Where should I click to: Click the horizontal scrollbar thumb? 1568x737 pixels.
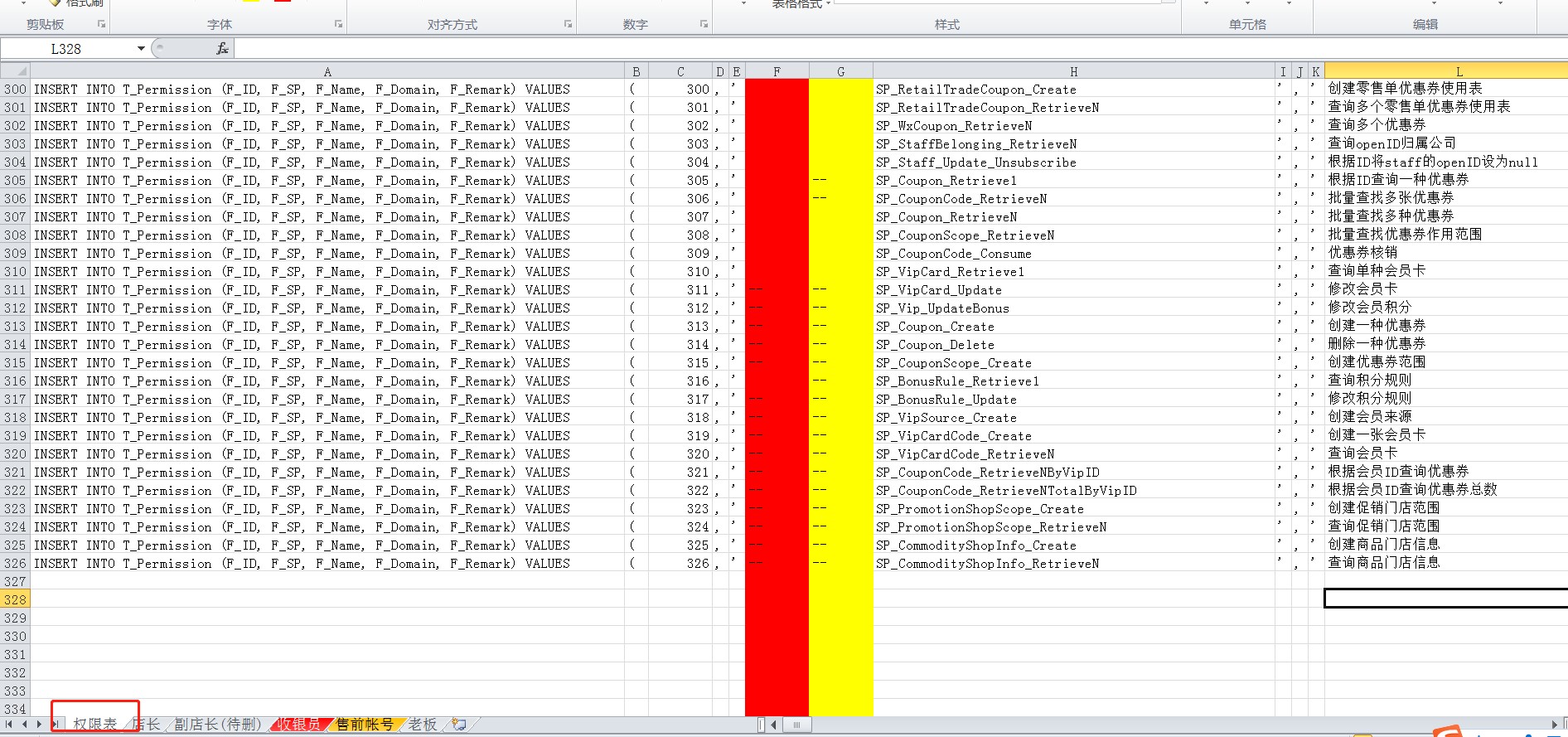(x=796, y=725)
